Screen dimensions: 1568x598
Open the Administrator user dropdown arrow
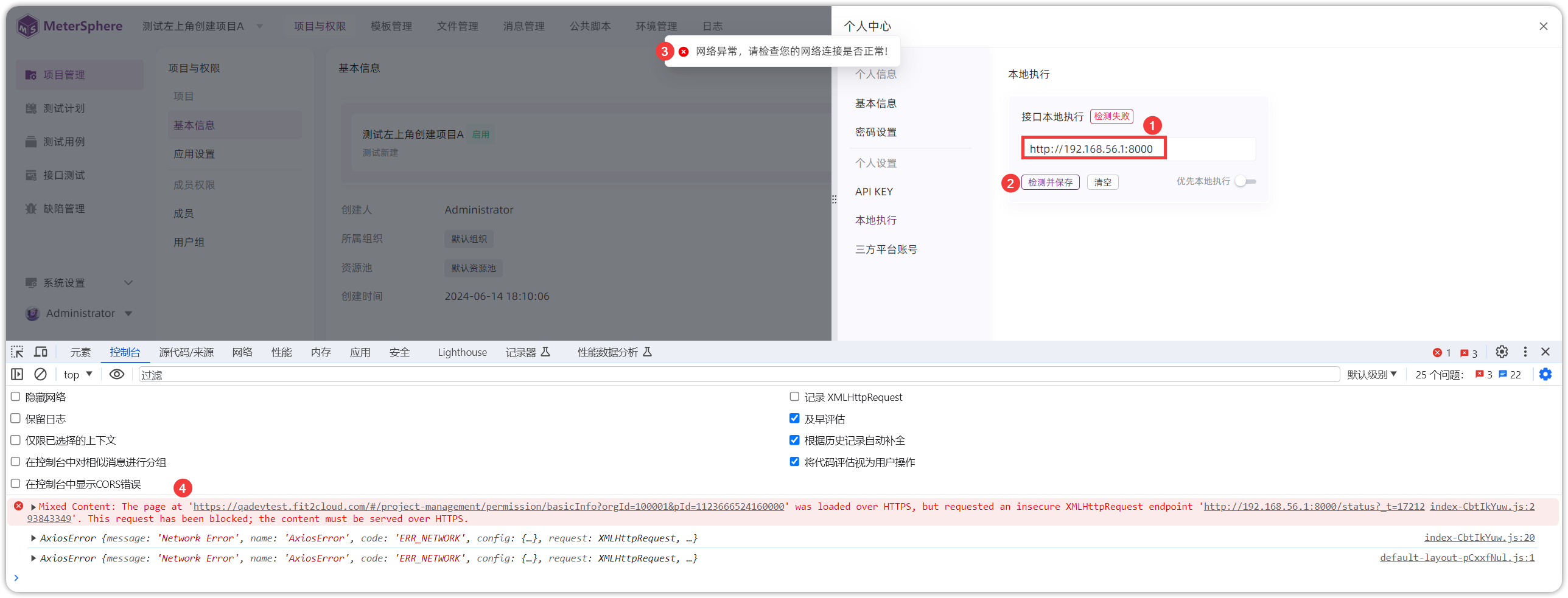point(128,314)
